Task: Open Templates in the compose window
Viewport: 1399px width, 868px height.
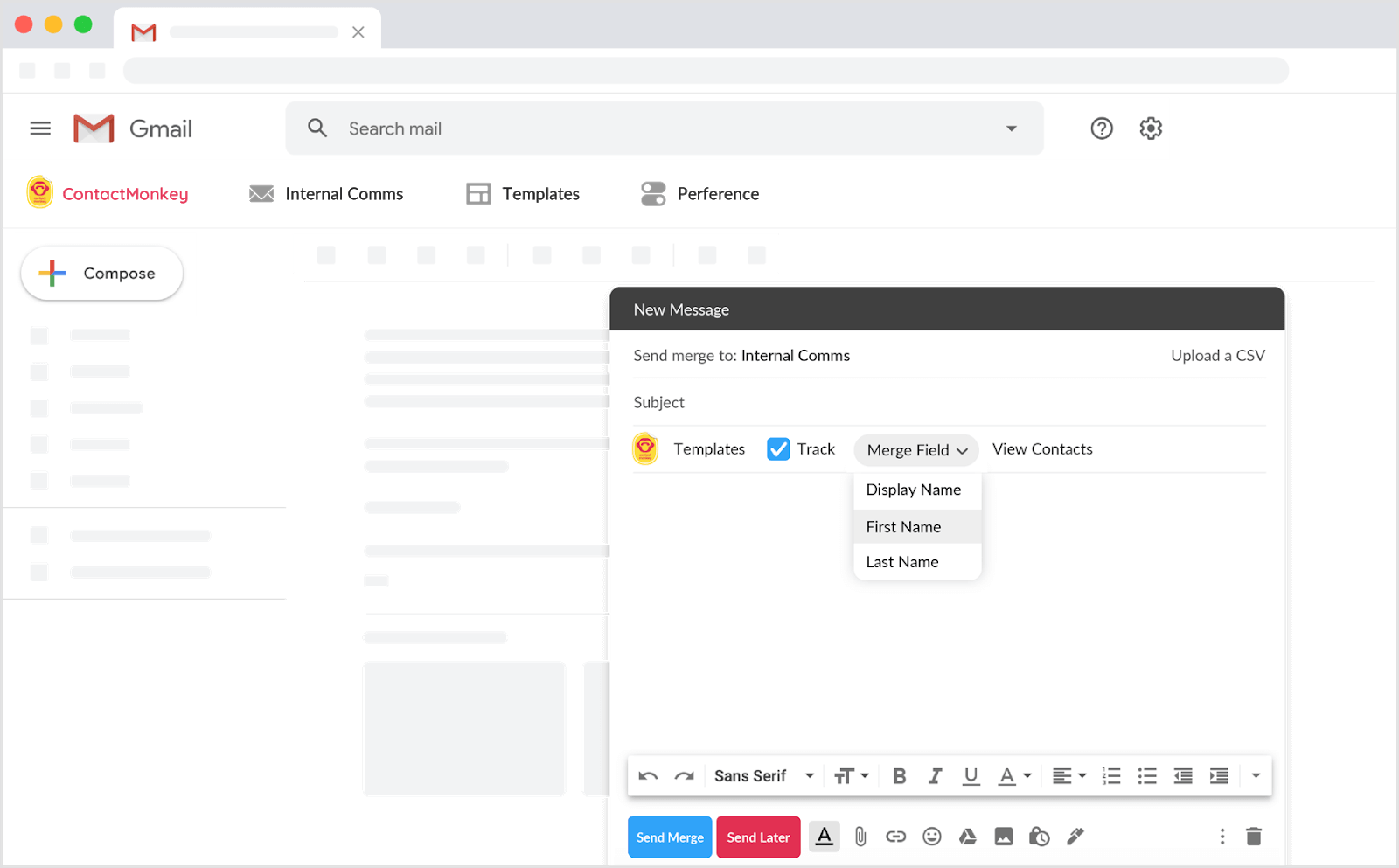Action: [x=709, y=449]
